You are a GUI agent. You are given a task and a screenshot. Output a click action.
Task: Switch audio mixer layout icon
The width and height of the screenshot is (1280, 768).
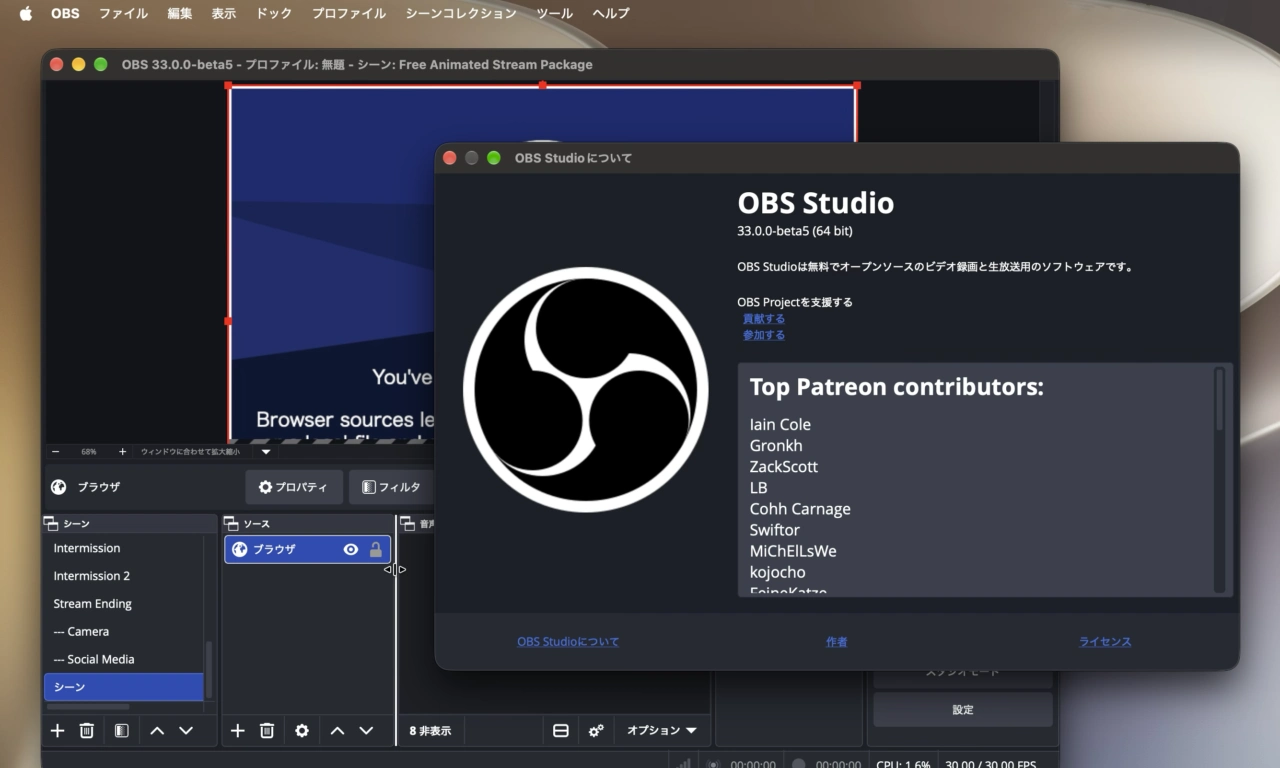(x=561, y=731)
